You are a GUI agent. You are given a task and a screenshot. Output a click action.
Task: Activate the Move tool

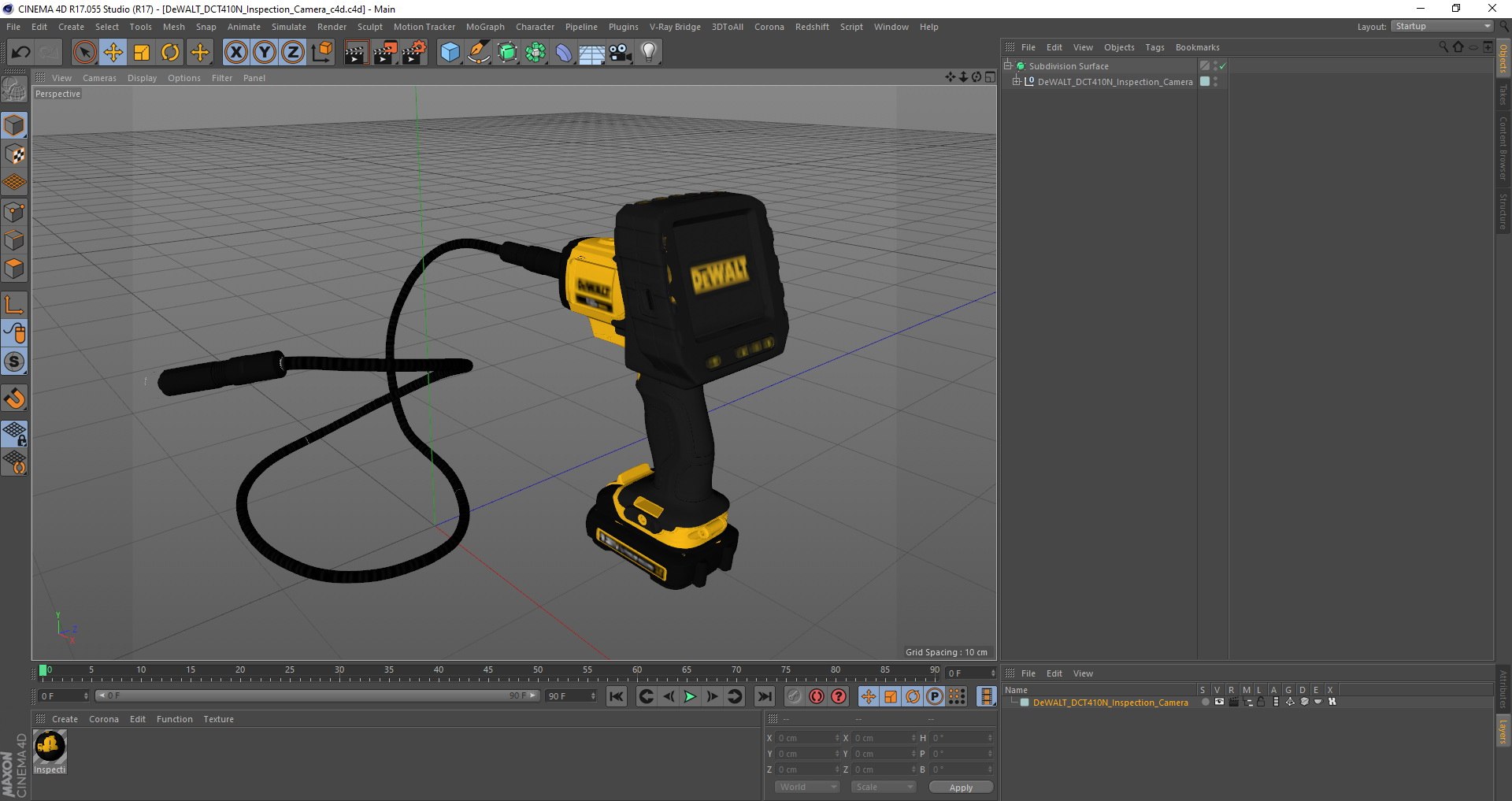coord(113,53)
